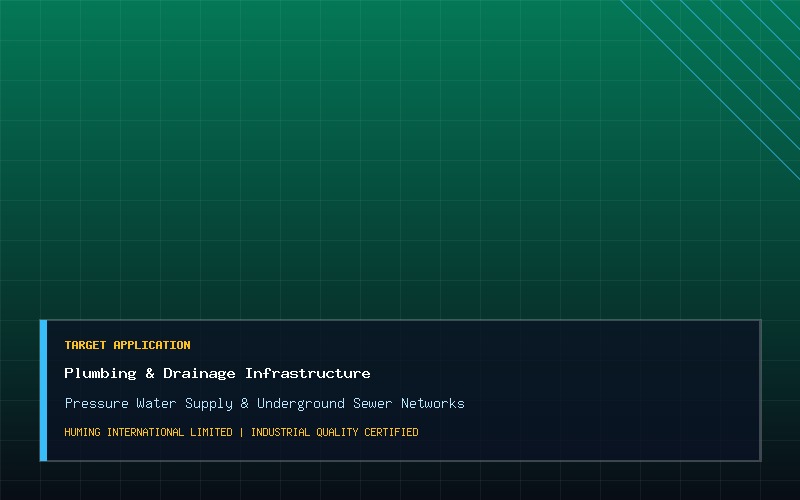
Task: Click the word CERTIFIED in the footer
Action: [x=391, y=432]
